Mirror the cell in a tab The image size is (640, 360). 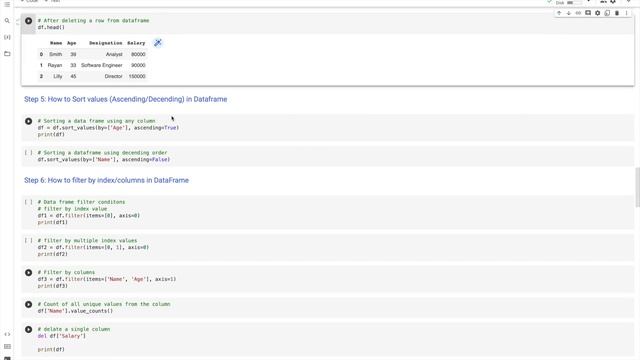coord(607,13)
